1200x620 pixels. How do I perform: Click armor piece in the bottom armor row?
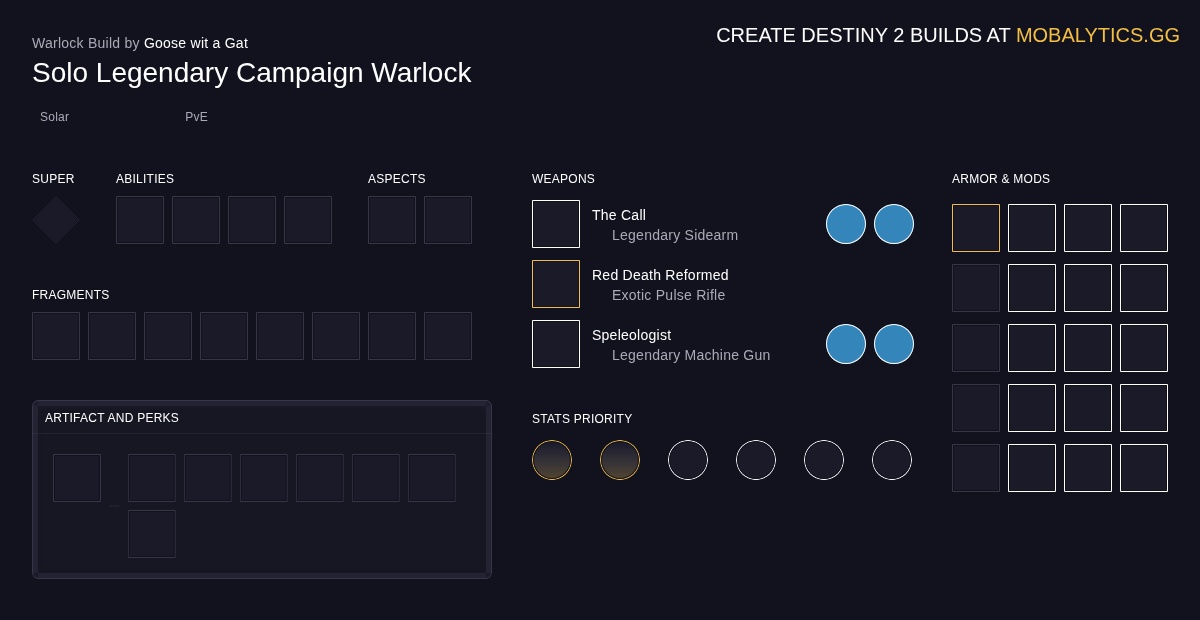[976, 468]
